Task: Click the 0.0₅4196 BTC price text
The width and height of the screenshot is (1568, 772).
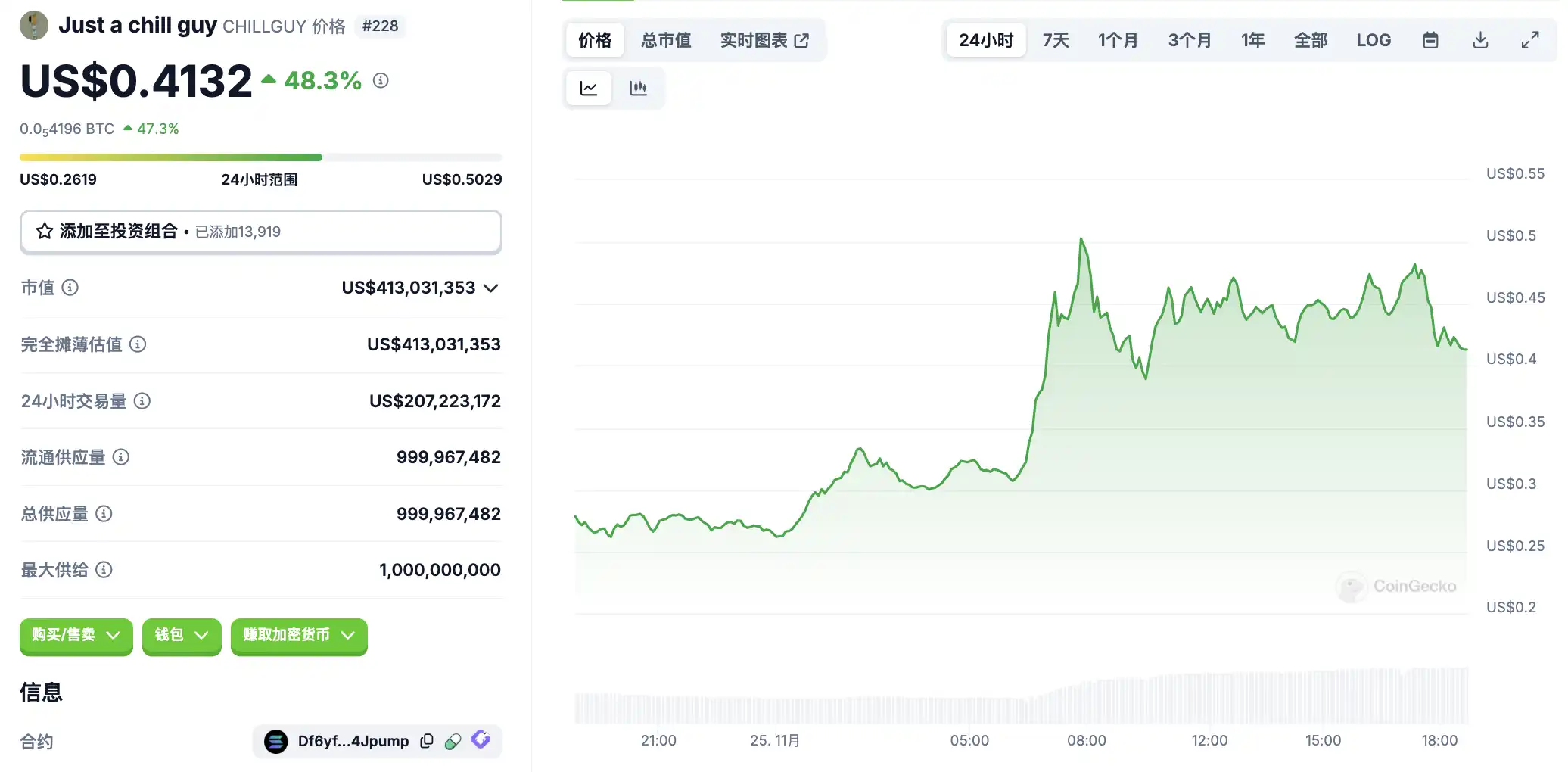Action: pyautogui.click(x=67, y=129)
